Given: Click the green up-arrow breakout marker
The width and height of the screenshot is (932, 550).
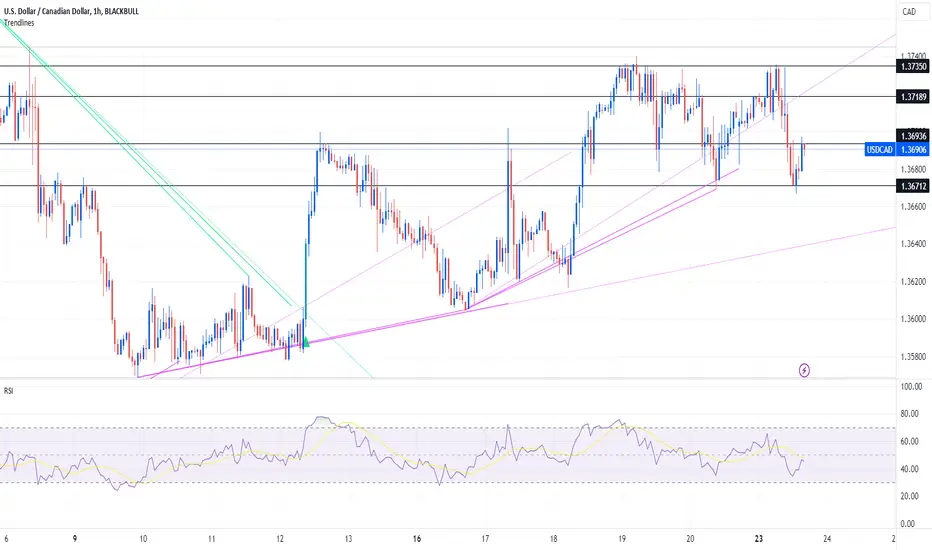Looking at the screenshot, I should pyautogui.click(x=306, y=342).
